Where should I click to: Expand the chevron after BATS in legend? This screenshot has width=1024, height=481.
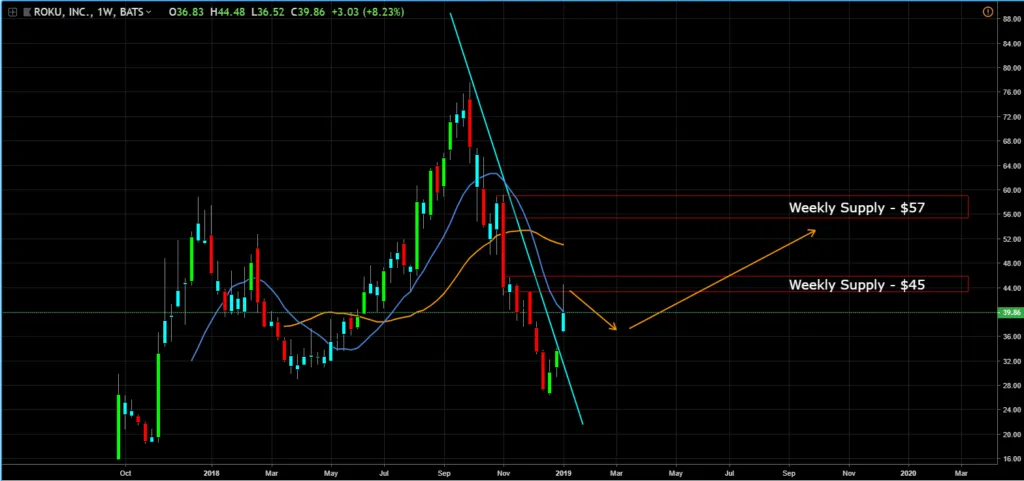tap(149, 12)
